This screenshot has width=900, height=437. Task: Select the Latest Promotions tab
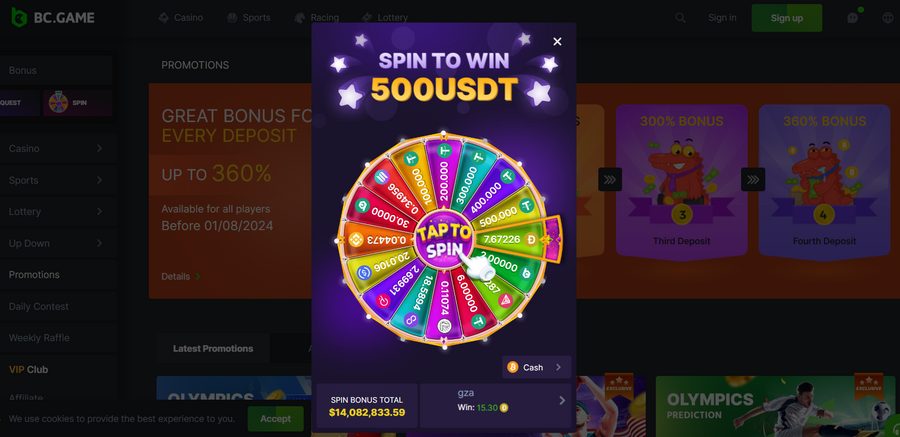pyautogui.click(x=213, y=349)
